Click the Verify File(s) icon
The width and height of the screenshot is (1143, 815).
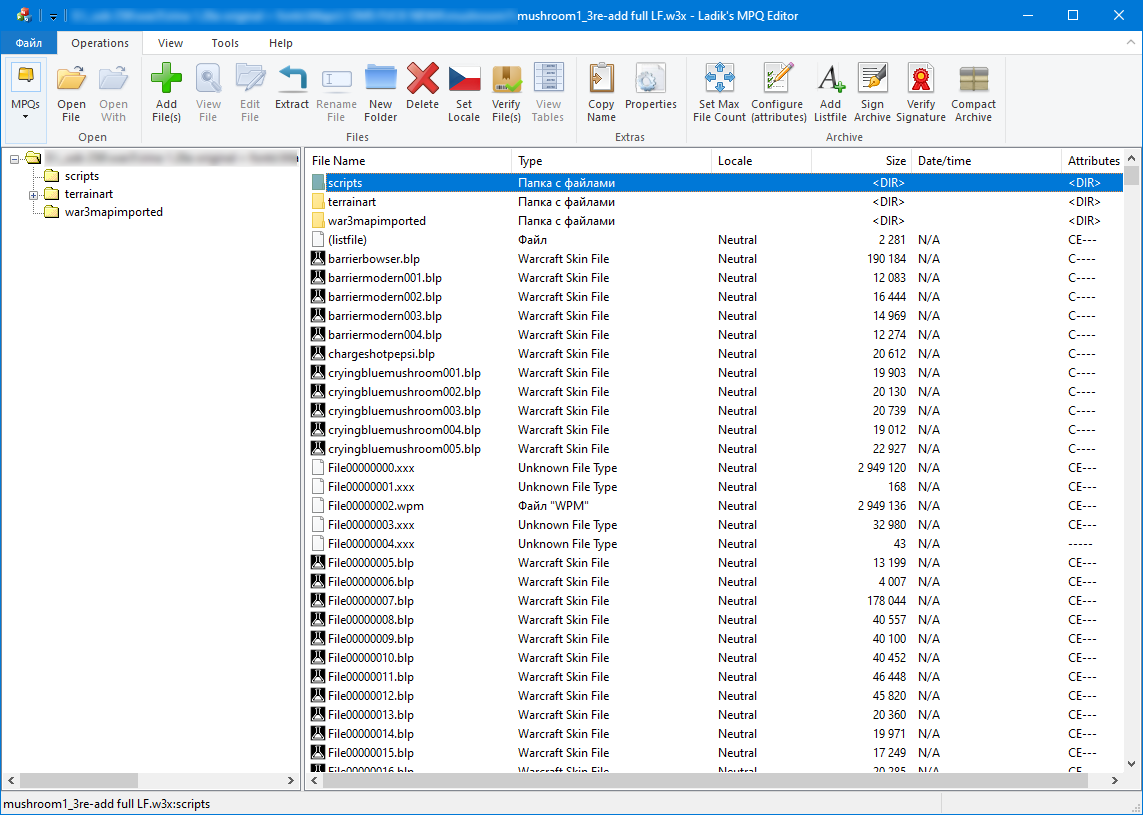506,78
